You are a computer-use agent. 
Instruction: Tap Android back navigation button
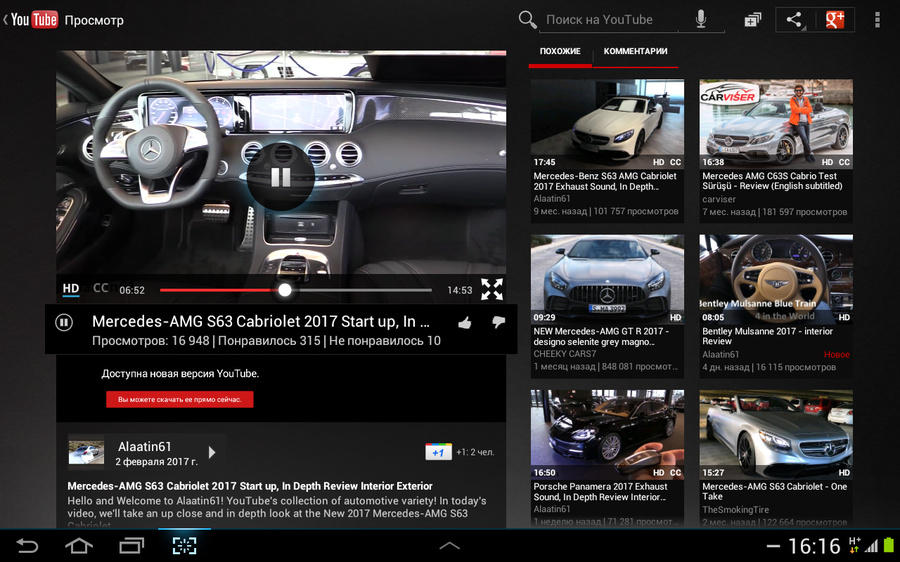pos(26,545)
